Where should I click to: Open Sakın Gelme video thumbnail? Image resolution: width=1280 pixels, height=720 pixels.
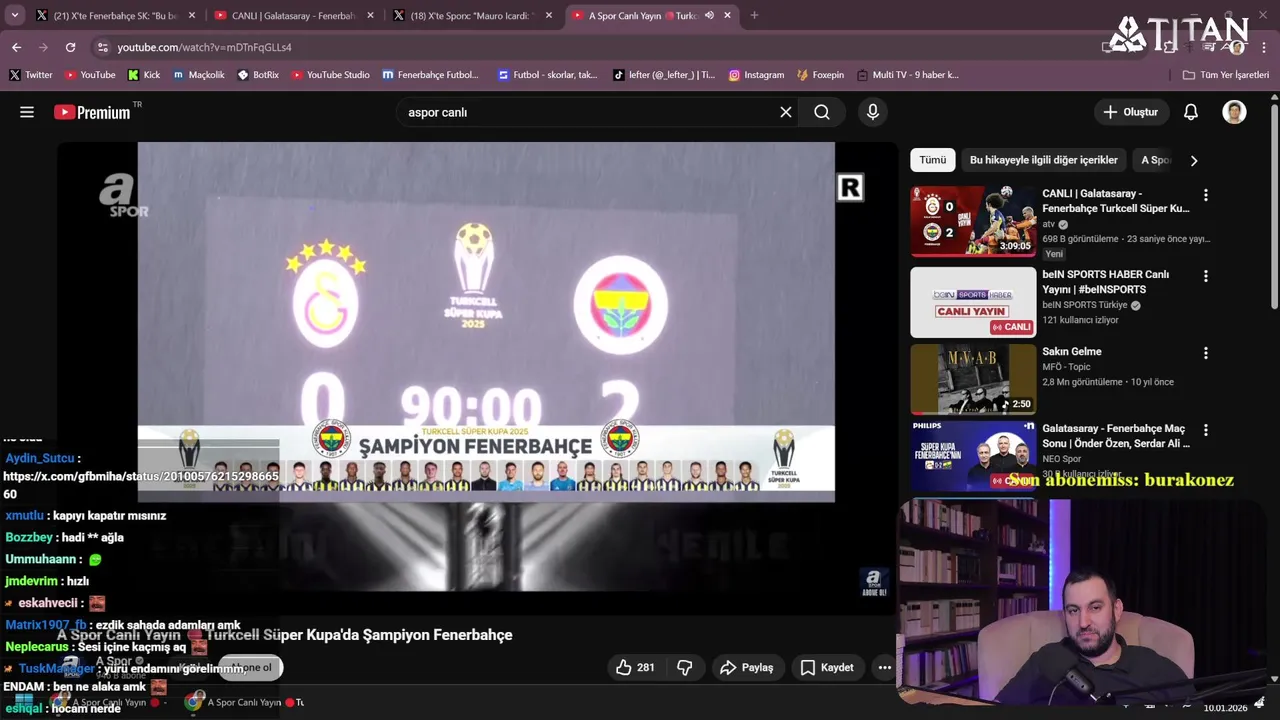pyautogui.click(x=973, y=379)
